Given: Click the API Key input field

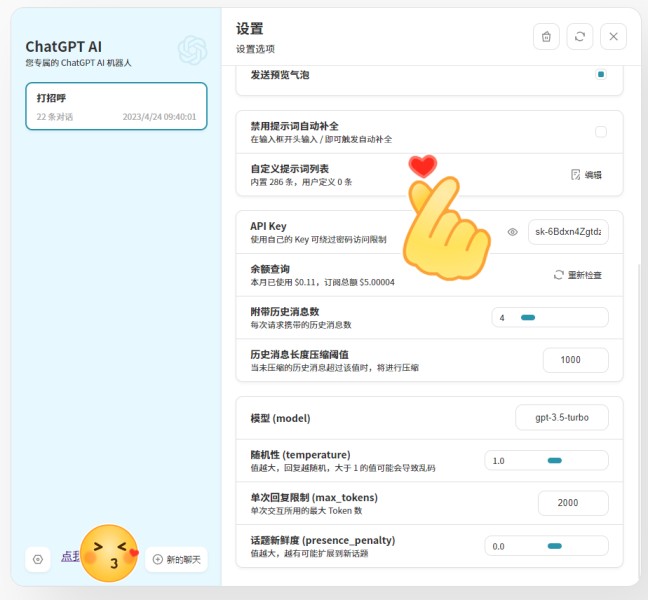Looking at the screenshot, I should 568,232.
